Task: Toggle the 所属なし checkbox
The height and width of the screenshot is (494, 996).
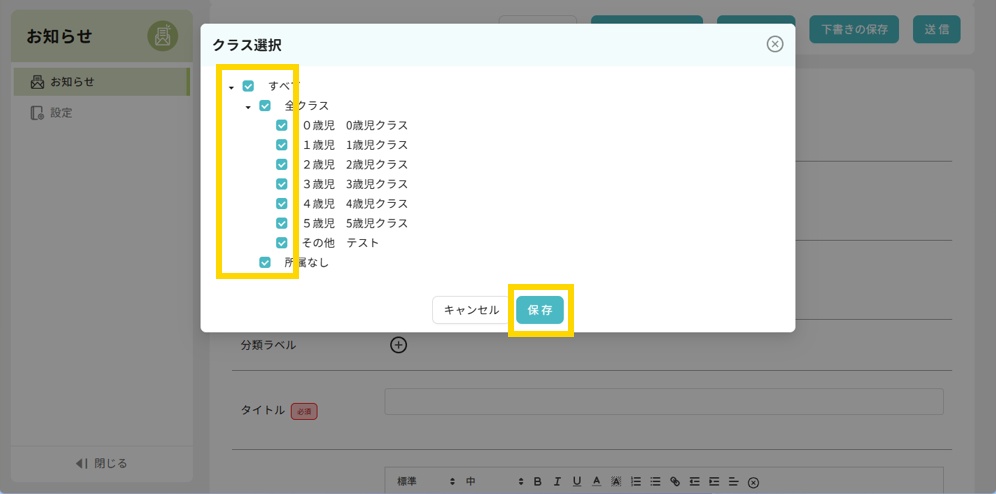Action: (x=265, y=262)
